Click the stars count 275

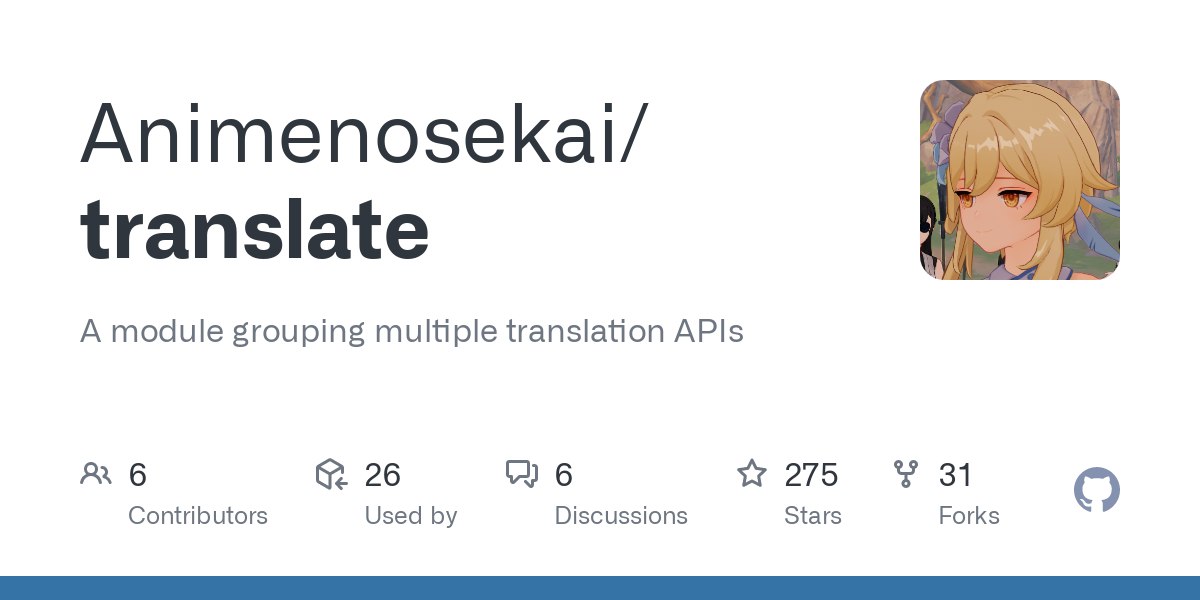811,475
